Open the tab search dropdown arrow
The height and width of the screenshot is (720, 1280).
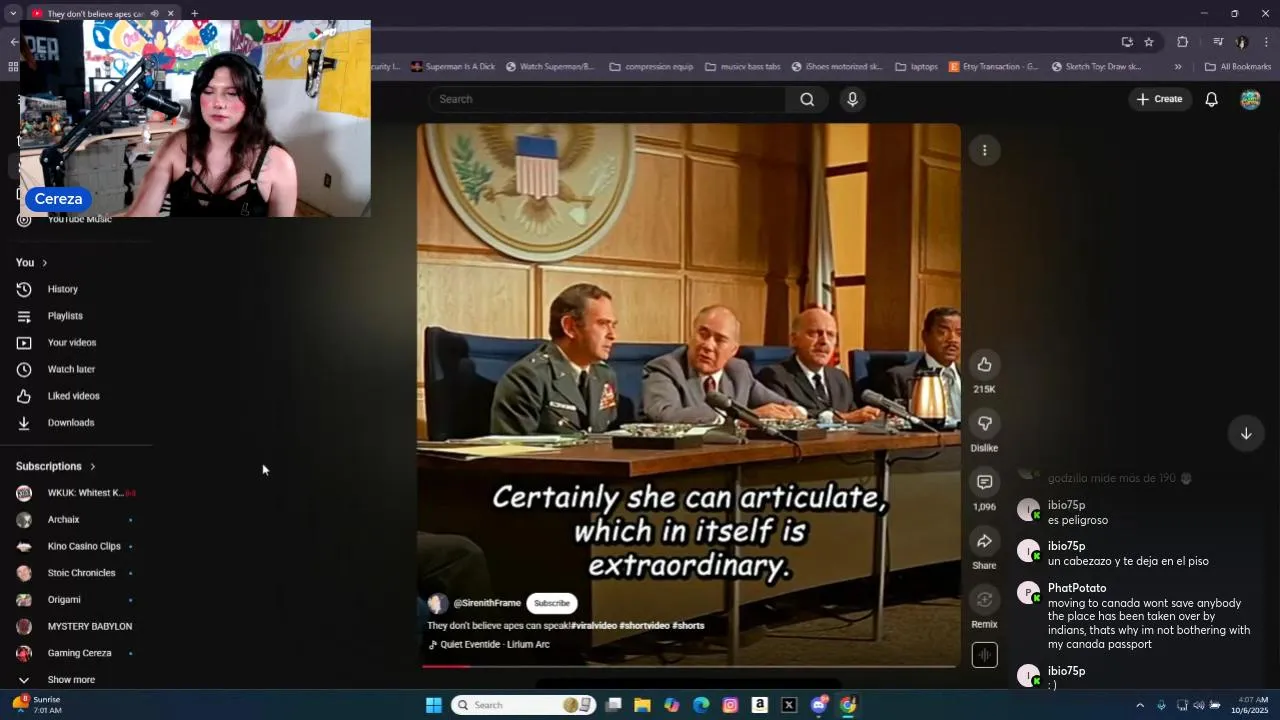click(13, 13)
